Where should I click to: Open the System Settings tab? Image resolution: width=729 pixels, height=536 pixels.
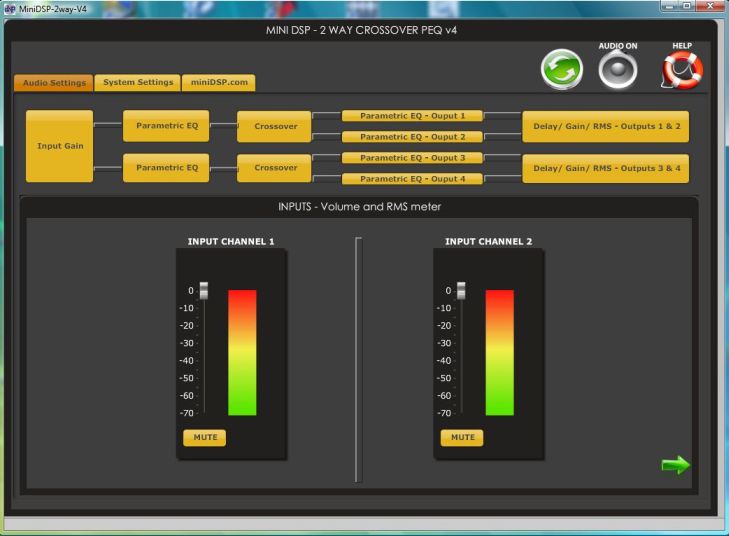coord(138,82)
